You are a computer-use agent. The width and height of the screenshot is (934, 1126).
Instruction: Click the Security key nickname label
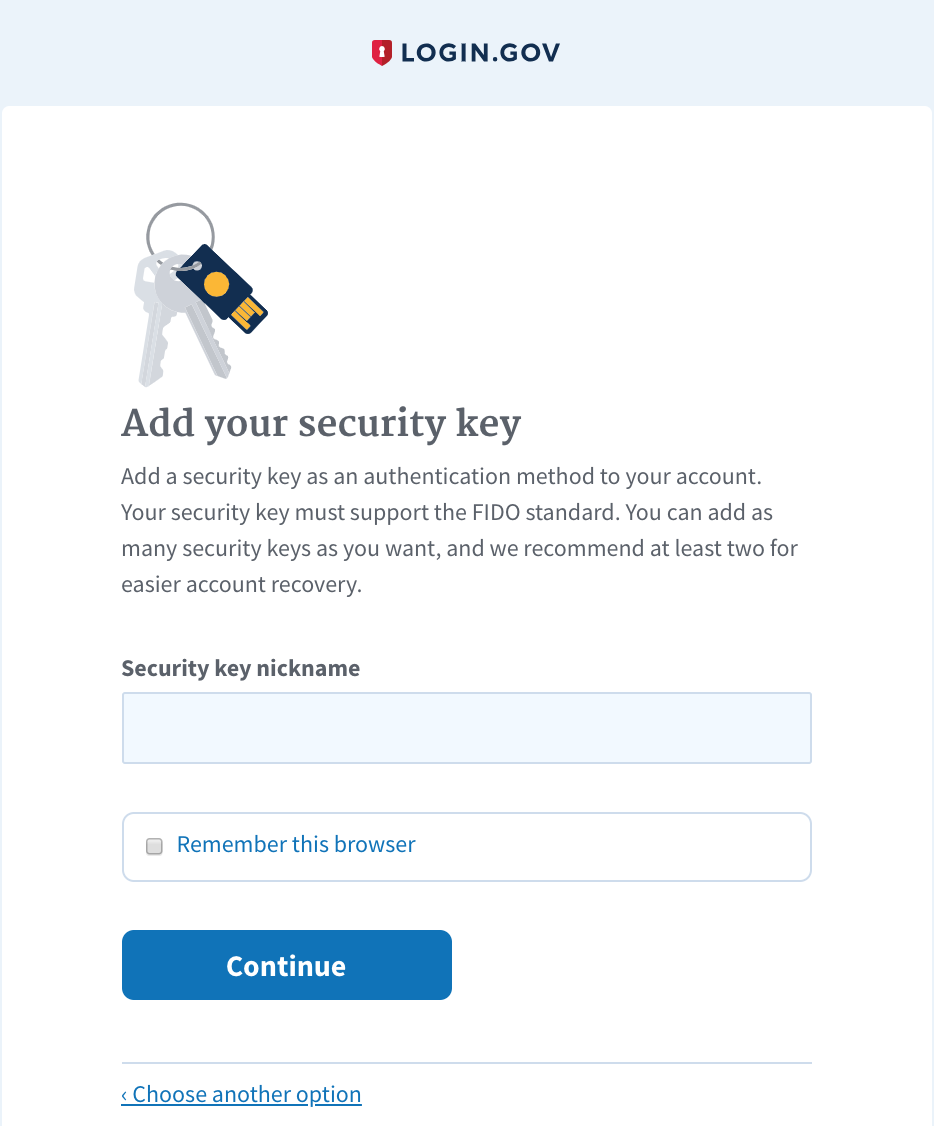click(x=240, y=668)
